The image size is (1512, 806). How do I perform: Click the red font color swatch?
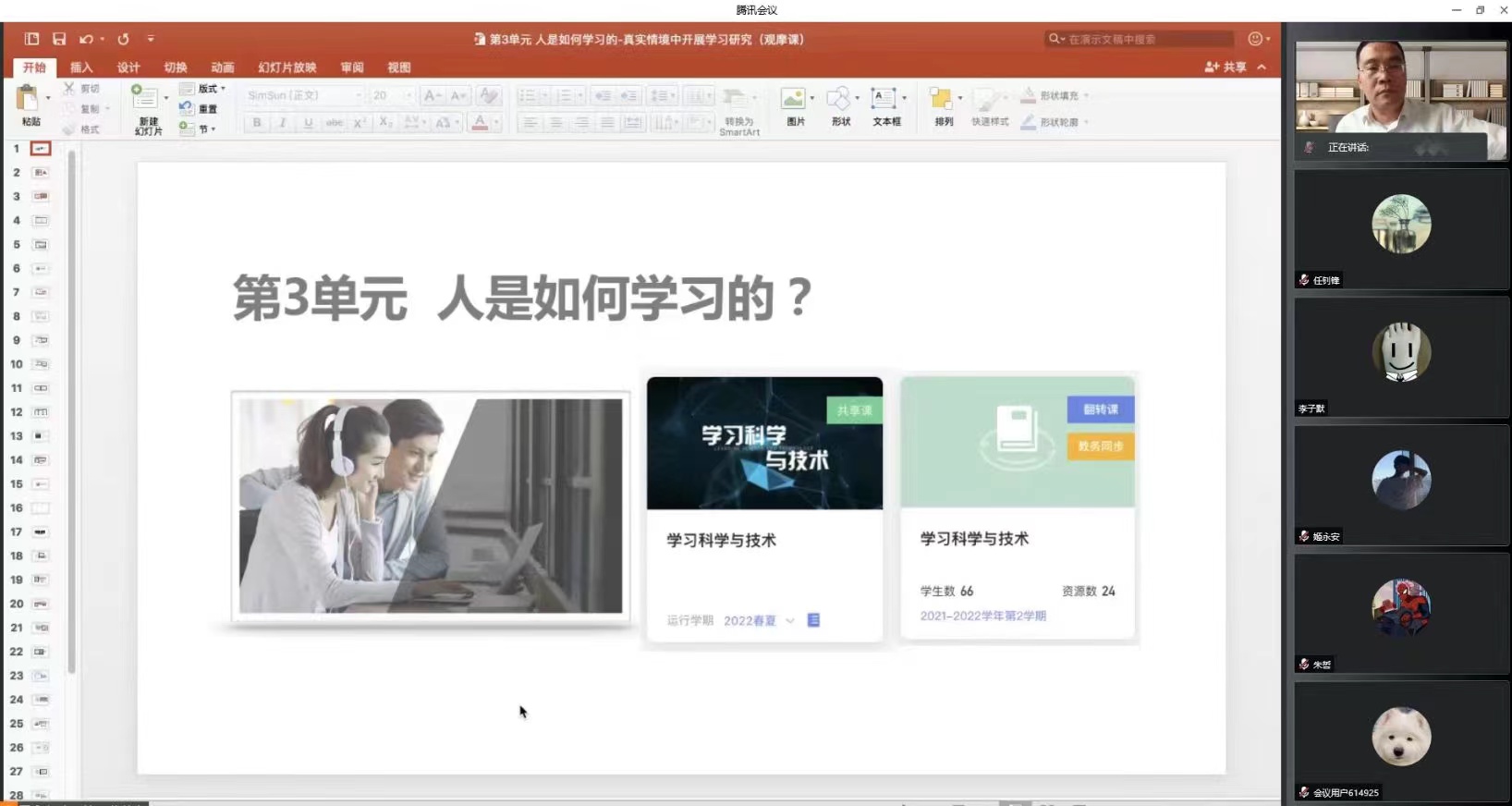pos(480,122)
